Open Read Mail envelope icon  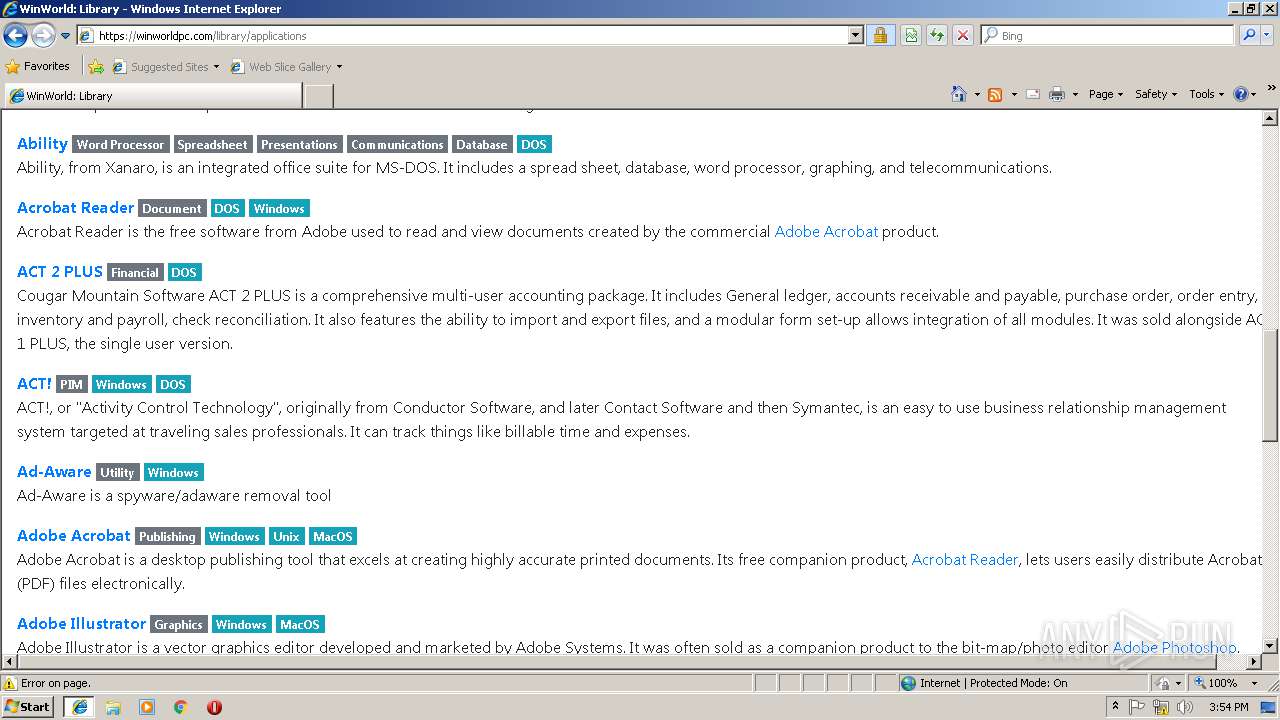coord(1033,94)
